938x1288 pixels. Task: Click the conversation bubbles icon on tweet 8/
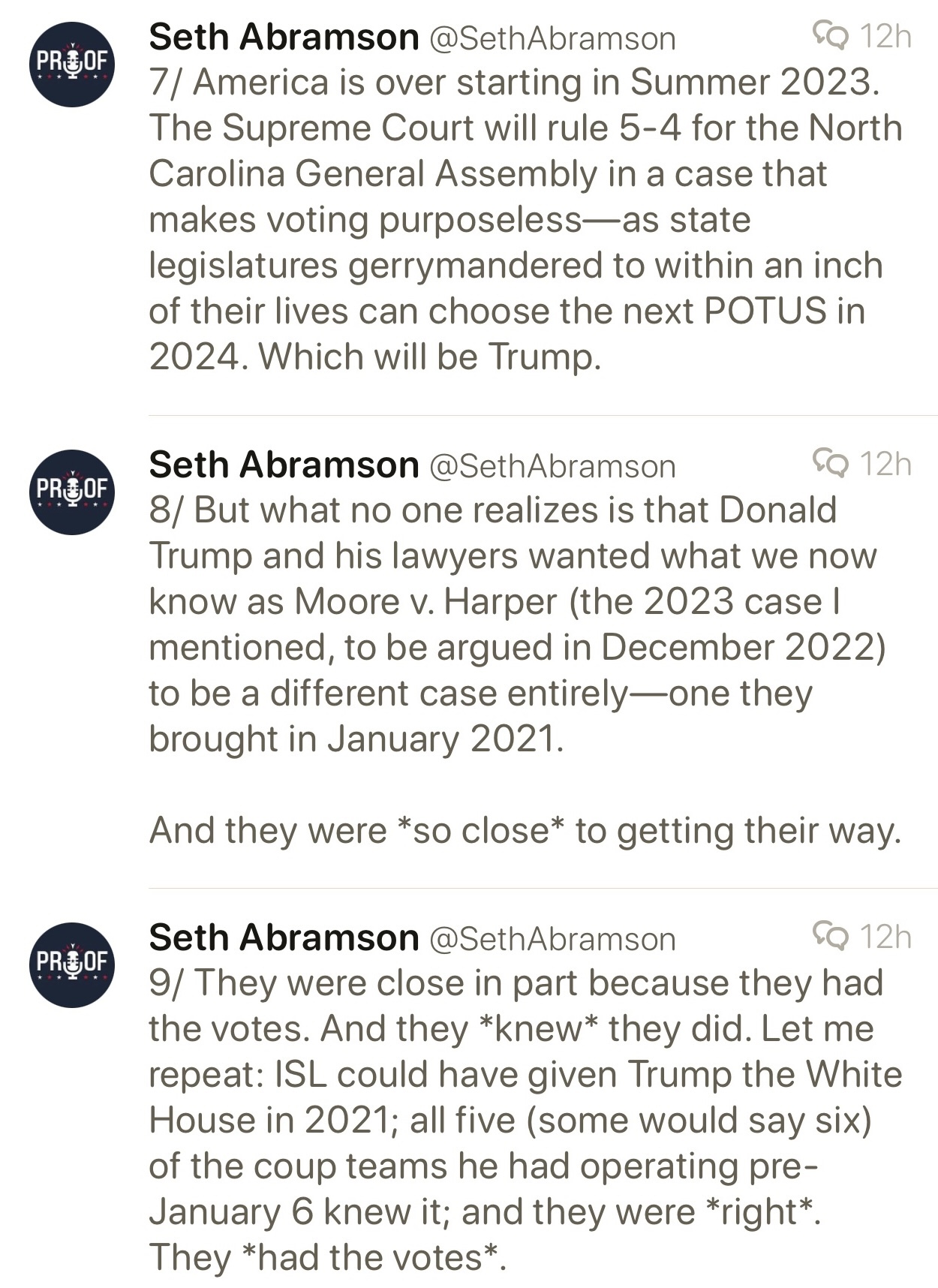830,463
